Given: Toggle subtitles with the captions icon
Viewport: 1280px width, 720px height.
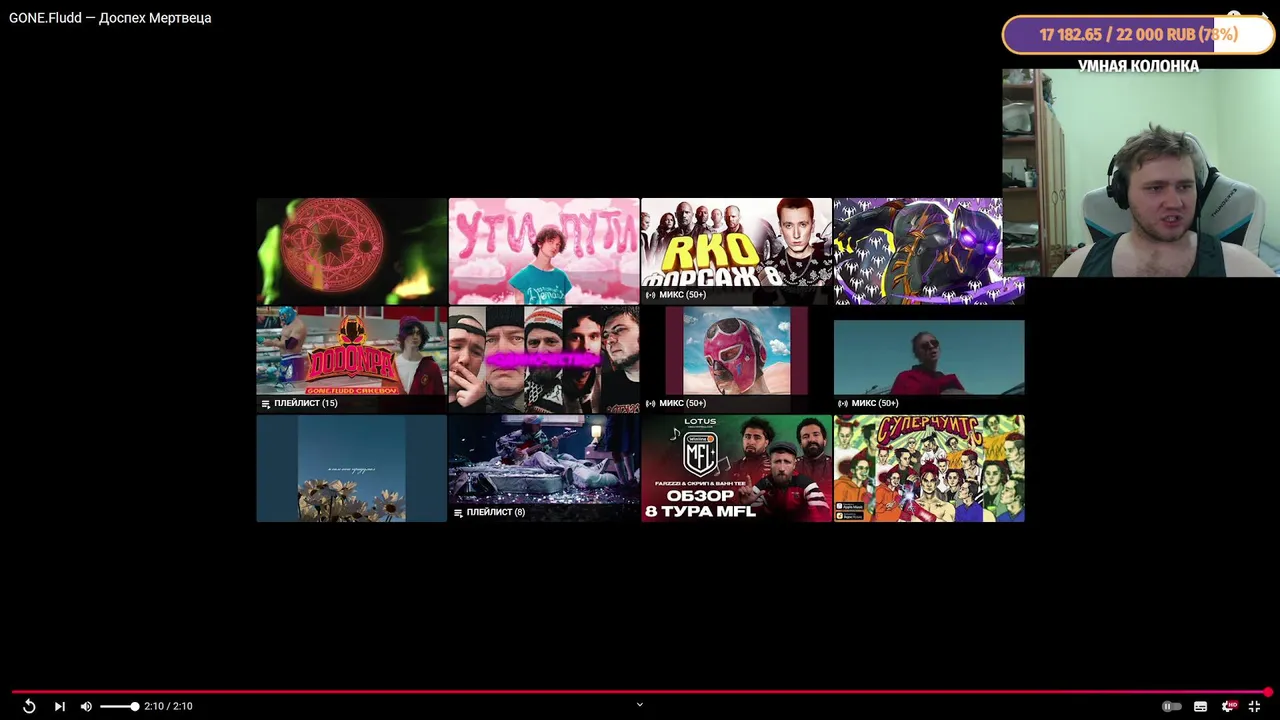Looking at the screenshot, I should coord(1200,706).
